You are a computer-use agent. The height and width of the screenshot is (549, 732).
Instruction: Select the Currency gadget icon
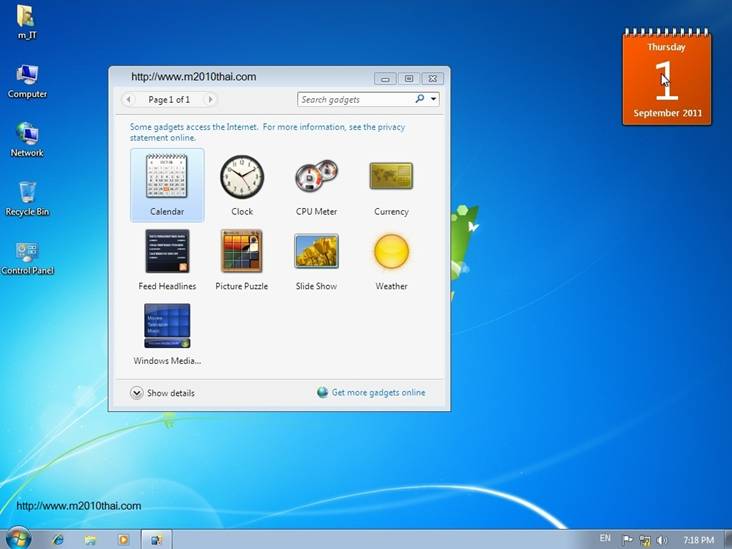(391, 176)
